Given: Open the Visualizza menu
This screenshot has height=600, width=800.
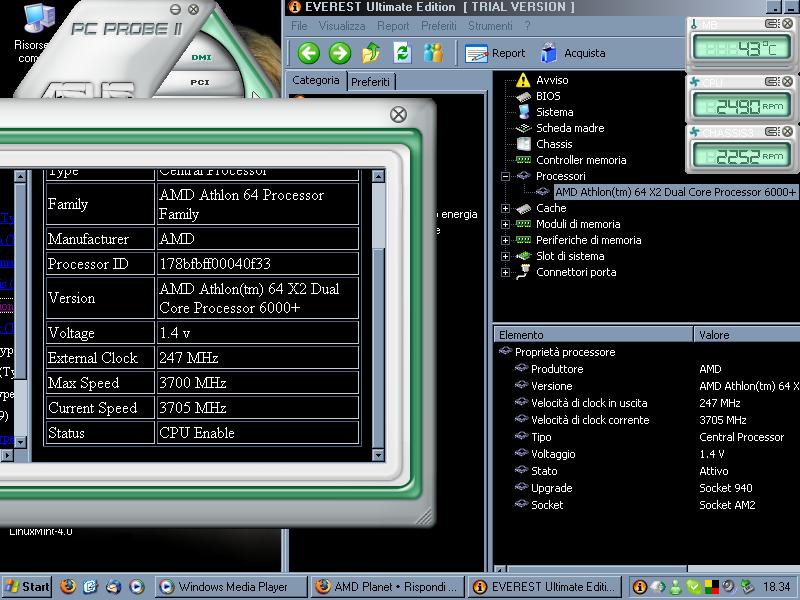Looking at the screenshot, I should [x=341, y=26].
